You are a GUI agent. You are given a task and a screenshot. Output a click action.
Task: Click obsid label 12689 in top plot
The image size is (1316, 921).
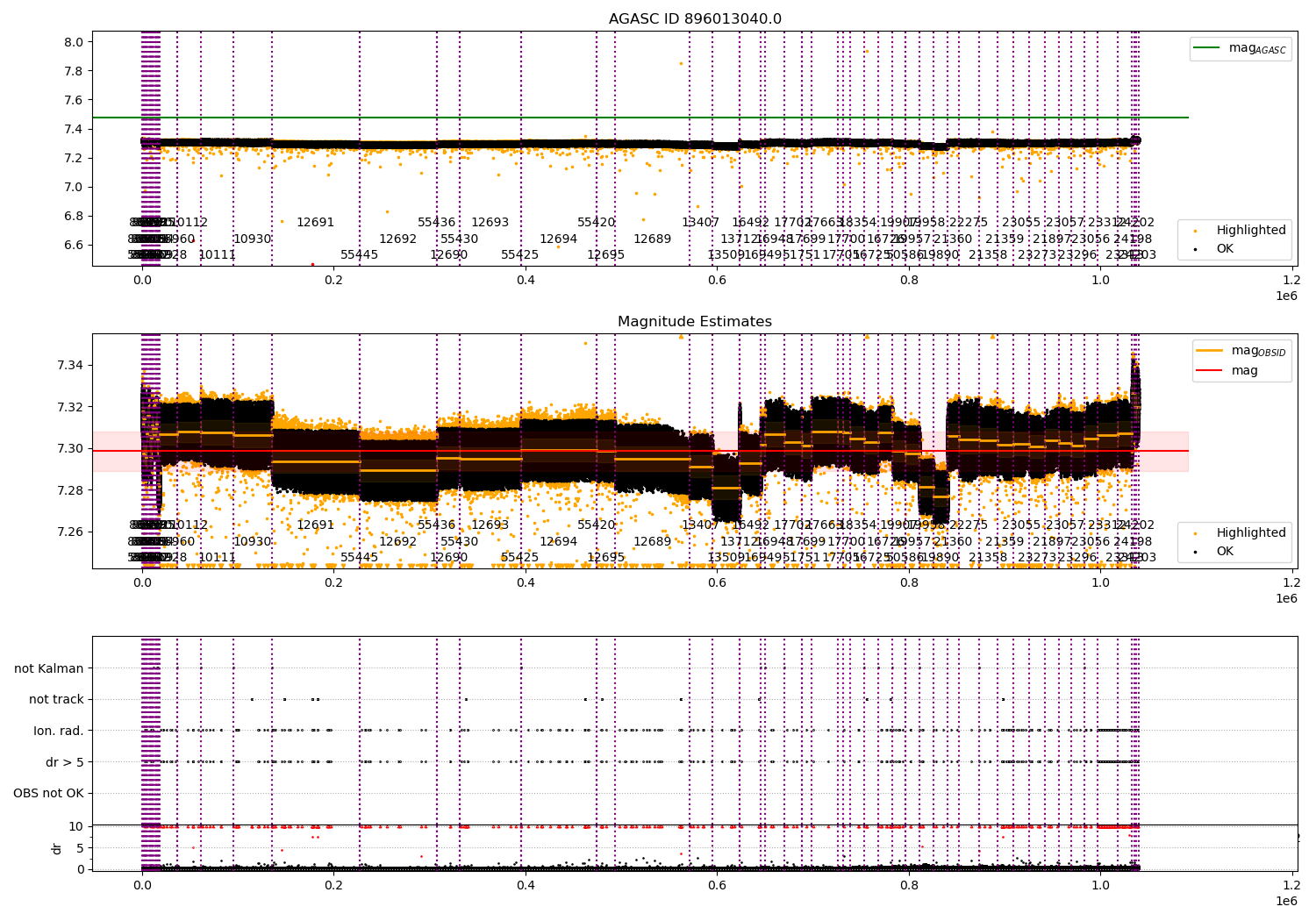click(x=653, y=239)
